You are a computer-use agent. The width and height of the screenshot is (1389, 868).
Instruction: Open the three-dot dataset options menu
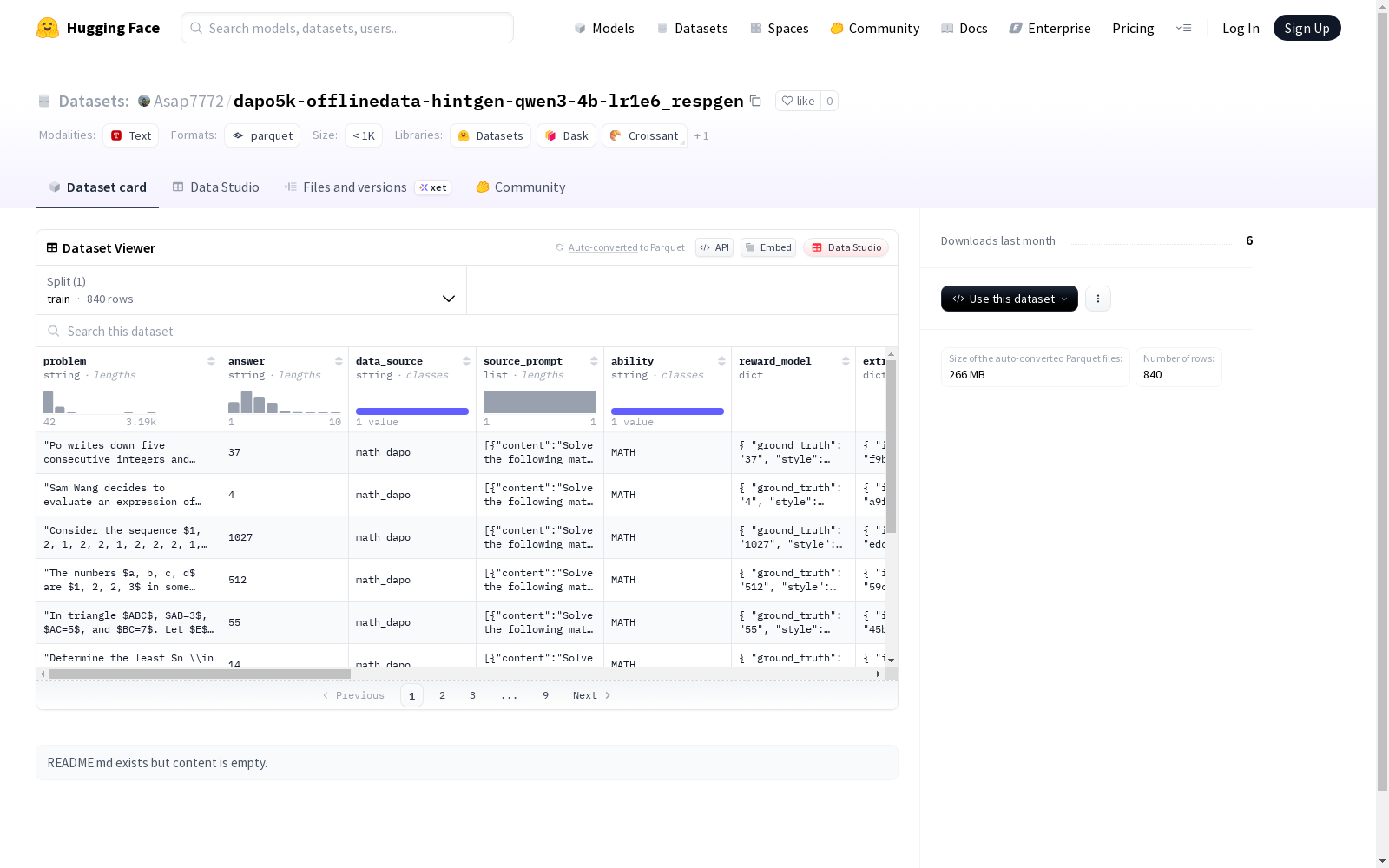1098,299
